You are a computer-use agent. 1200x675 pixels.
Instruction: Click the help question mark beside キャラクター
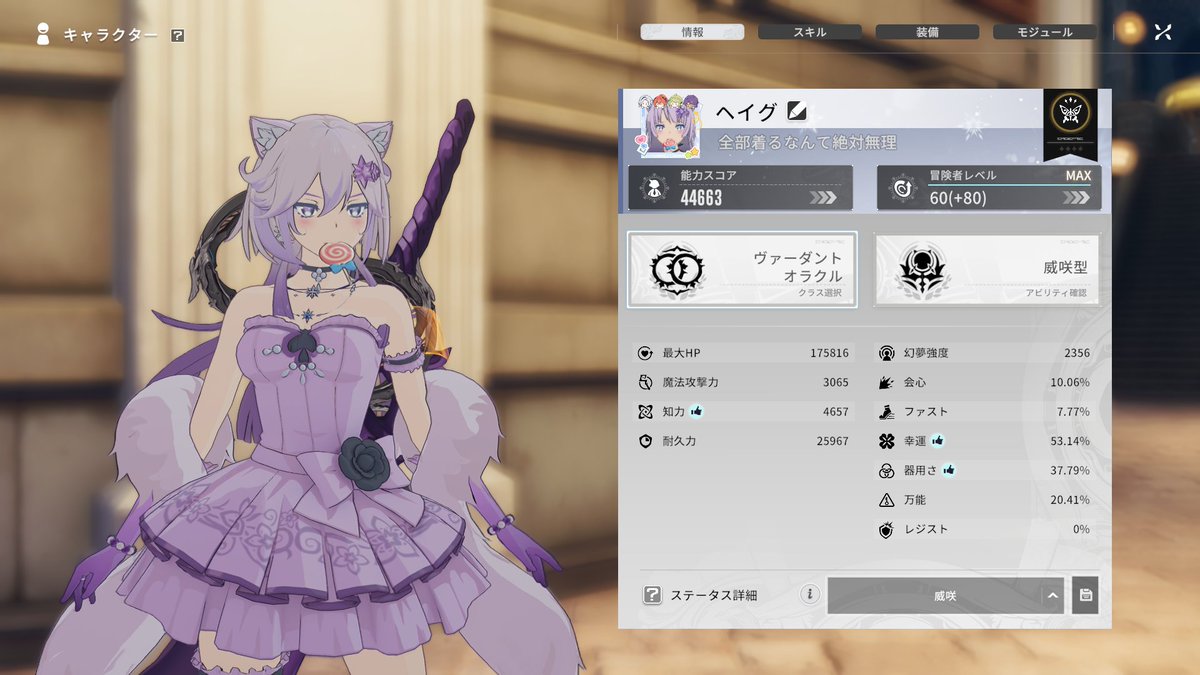point(177,35)
